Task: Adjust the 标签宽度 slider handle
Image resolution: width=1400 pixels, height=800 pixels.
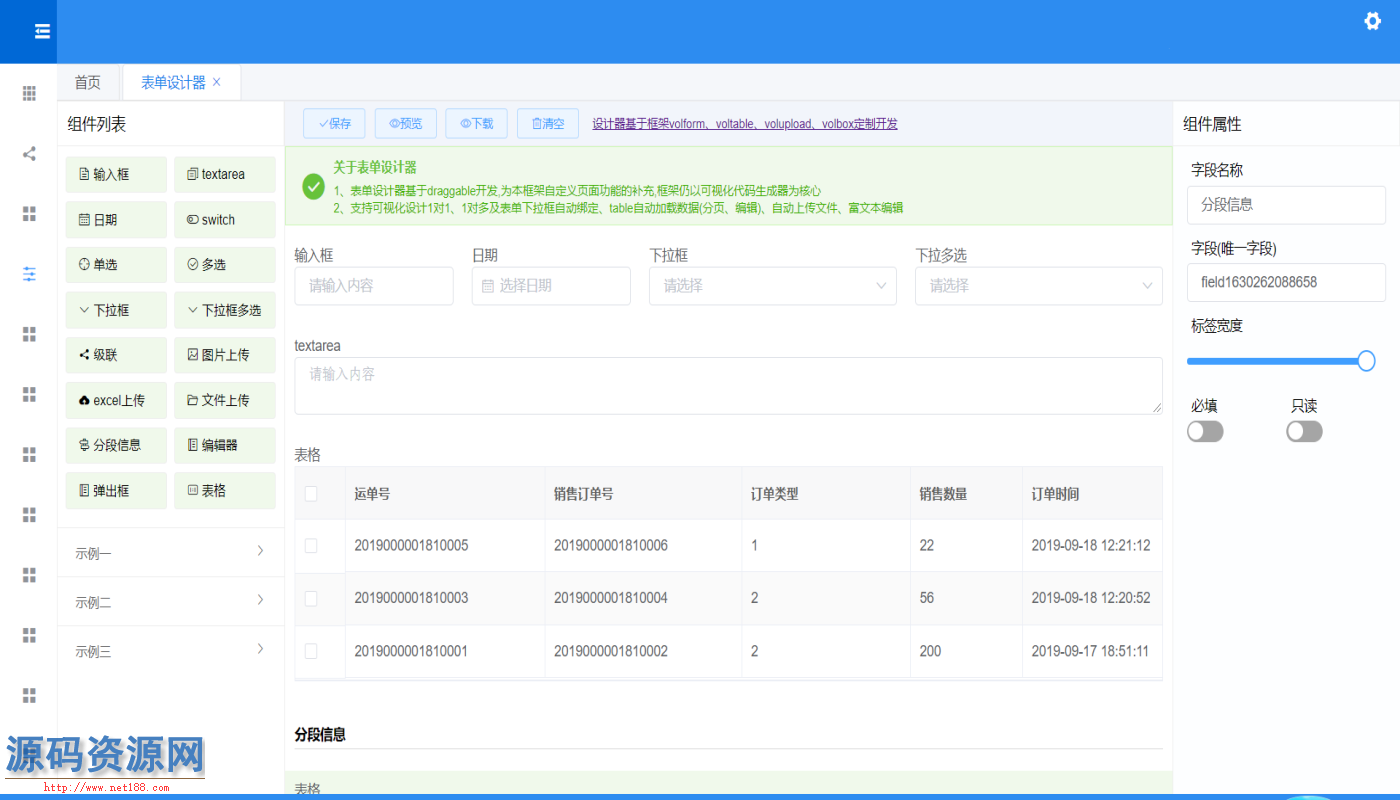Action: pyautogui.click(x=1366, y=361)
